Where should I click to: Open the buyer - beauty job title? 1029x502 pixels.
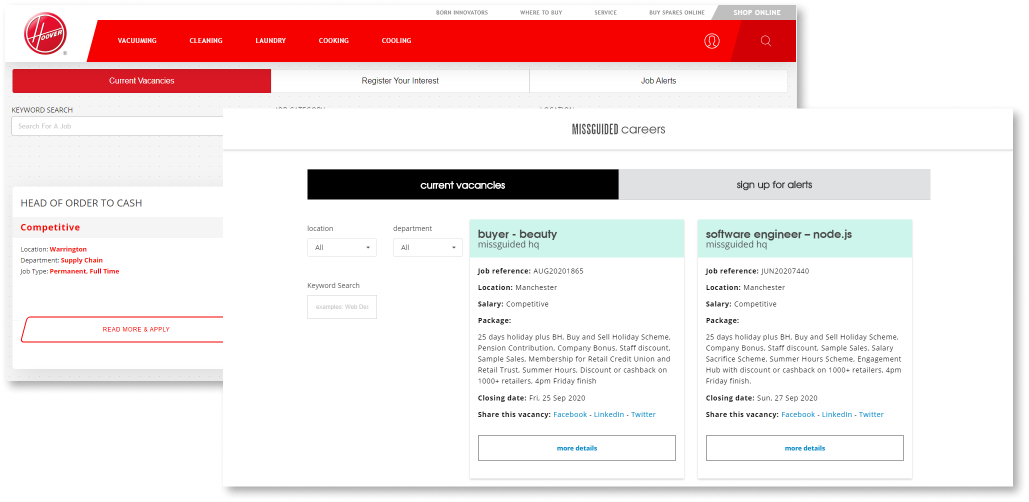pos(517,234)
